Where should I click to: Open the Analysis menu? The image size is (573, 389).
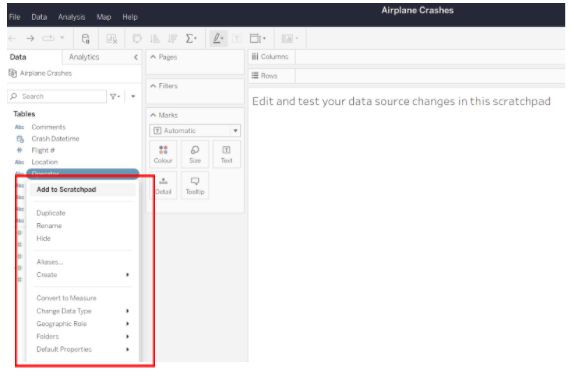(72, 17)
